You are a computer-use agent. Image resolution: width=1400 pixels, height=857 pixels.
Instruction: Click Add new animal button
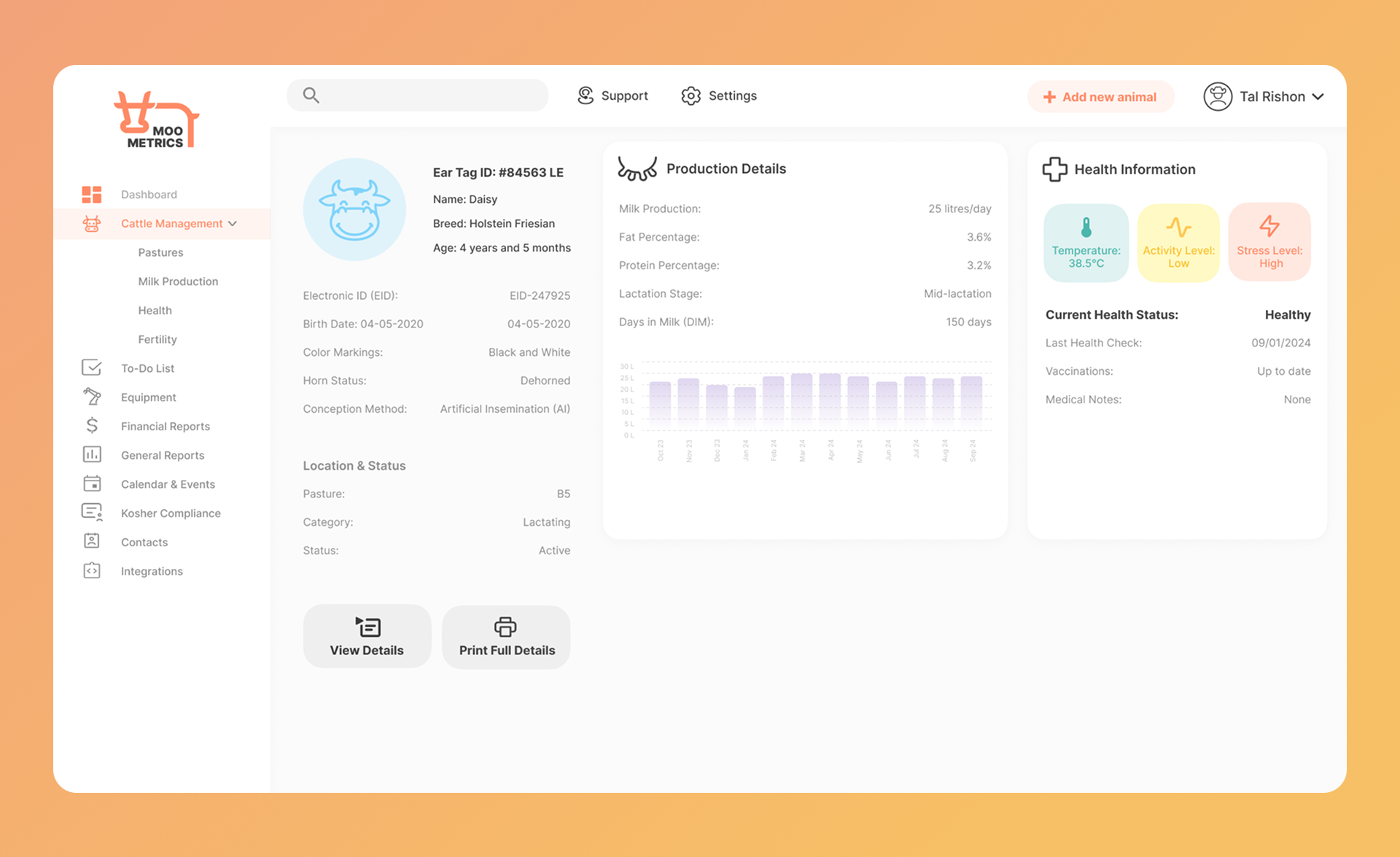pos(1100,97)
